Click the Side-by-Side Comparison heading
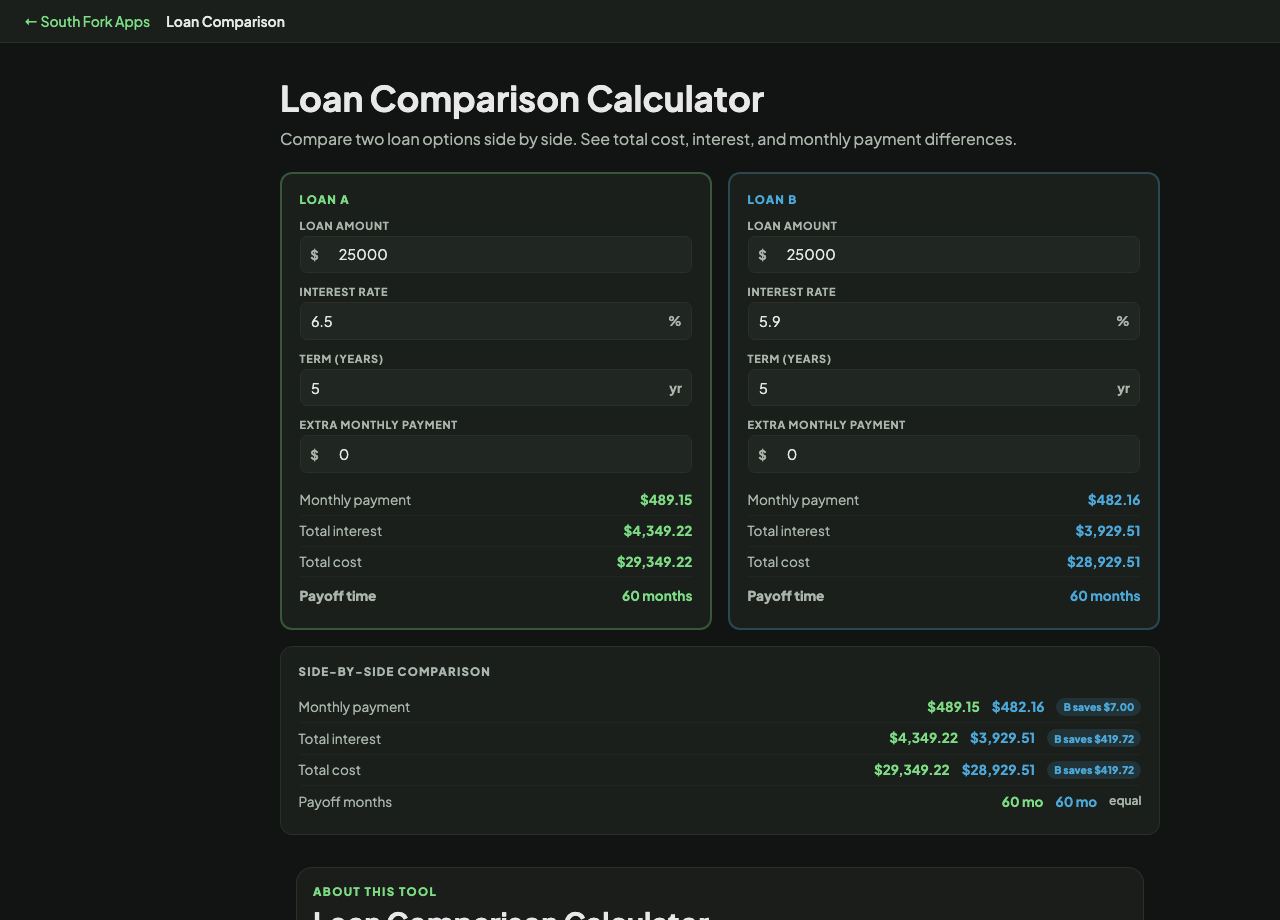Viewport: 1280px width, 920px height. coord(394,672)
